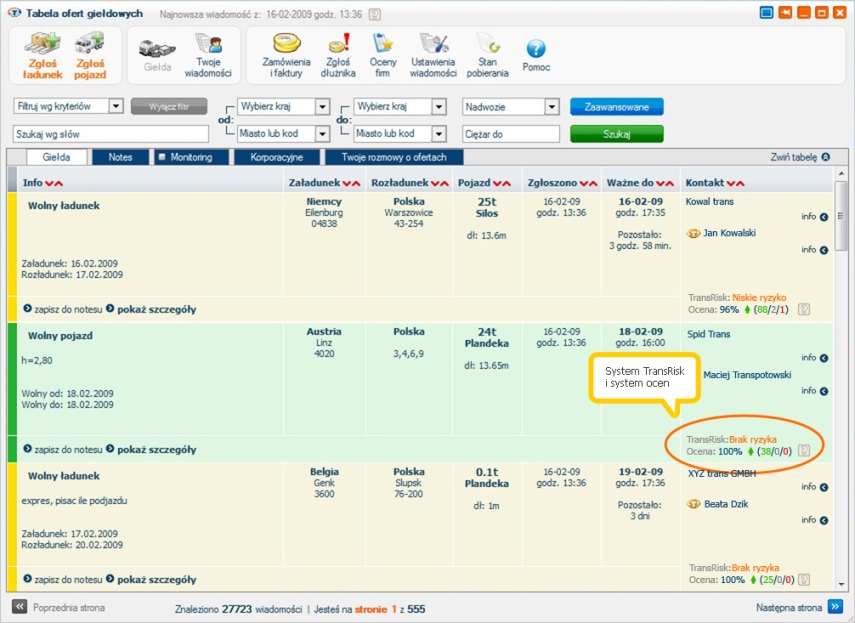Open Twoje wiadomości from the toolbar
The image size is (855, 623).
pyautogui.click(x=208, y=56)
